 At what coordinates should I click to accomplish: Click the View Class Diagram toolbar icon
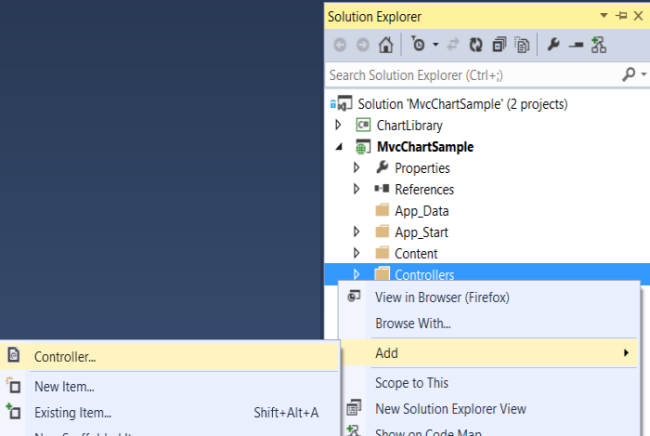pyautogui.click(x=599, y=44)
